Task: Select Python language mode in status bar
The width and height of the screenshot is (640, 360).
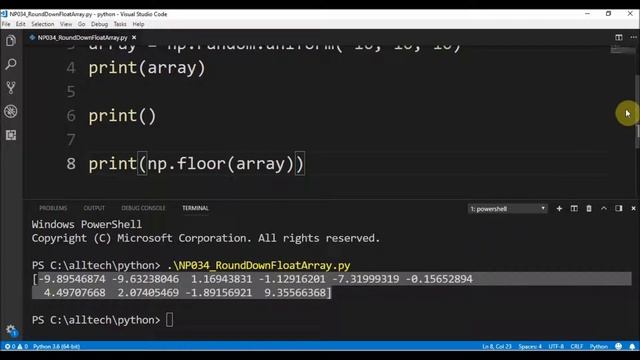Action: click(x=598, y=347)
